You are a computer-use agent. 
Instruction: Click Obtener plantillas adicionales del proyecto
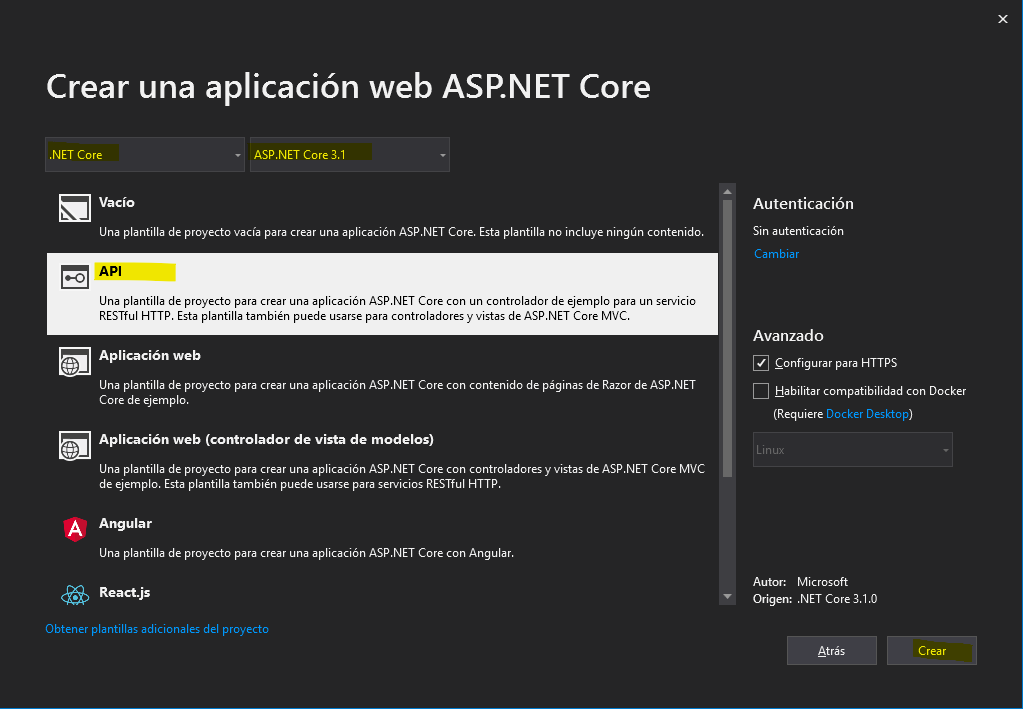(157, 628)
